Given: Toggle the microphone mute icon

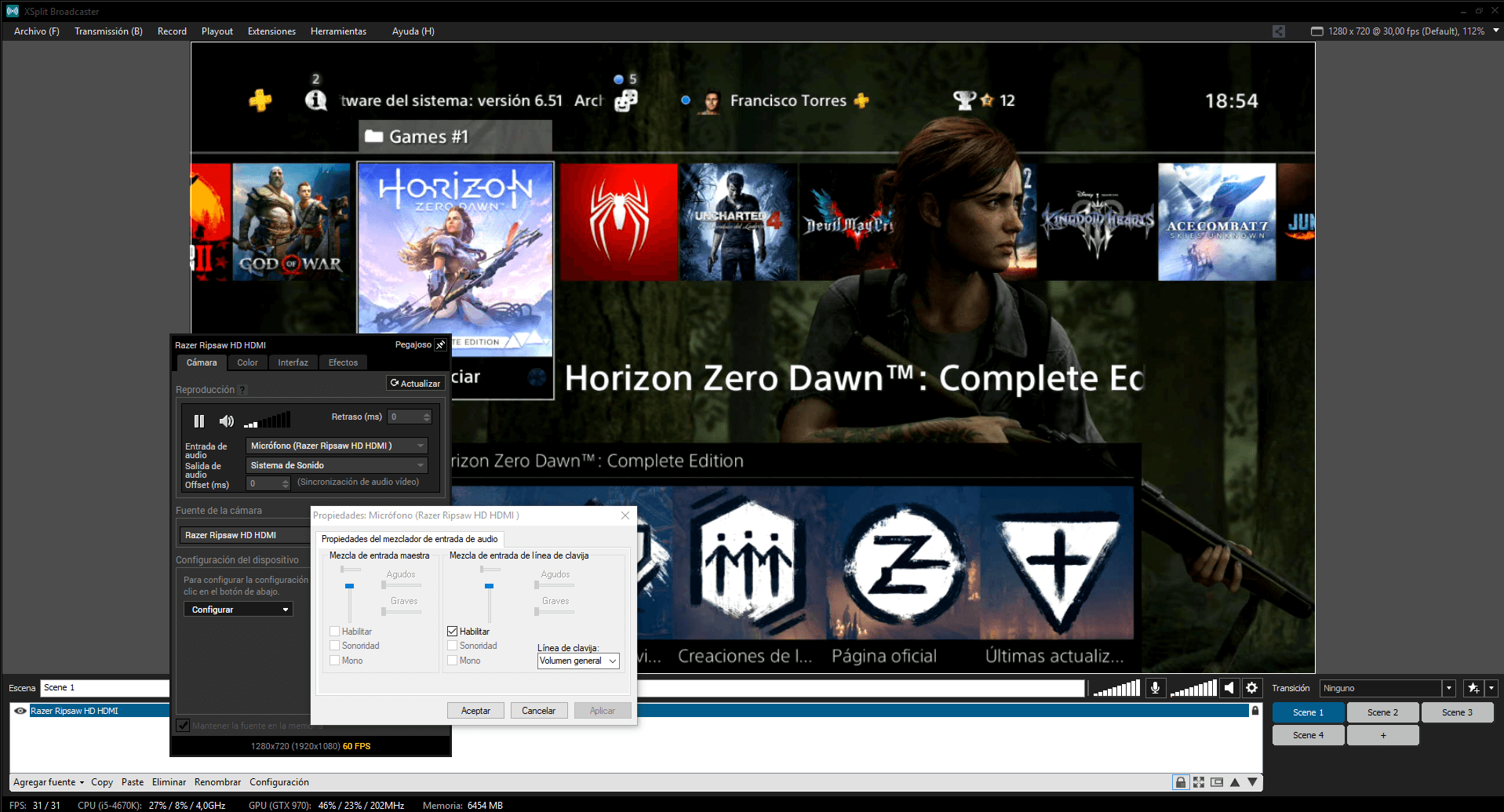Looking at the screenshot, I should tap(1155, 688).
